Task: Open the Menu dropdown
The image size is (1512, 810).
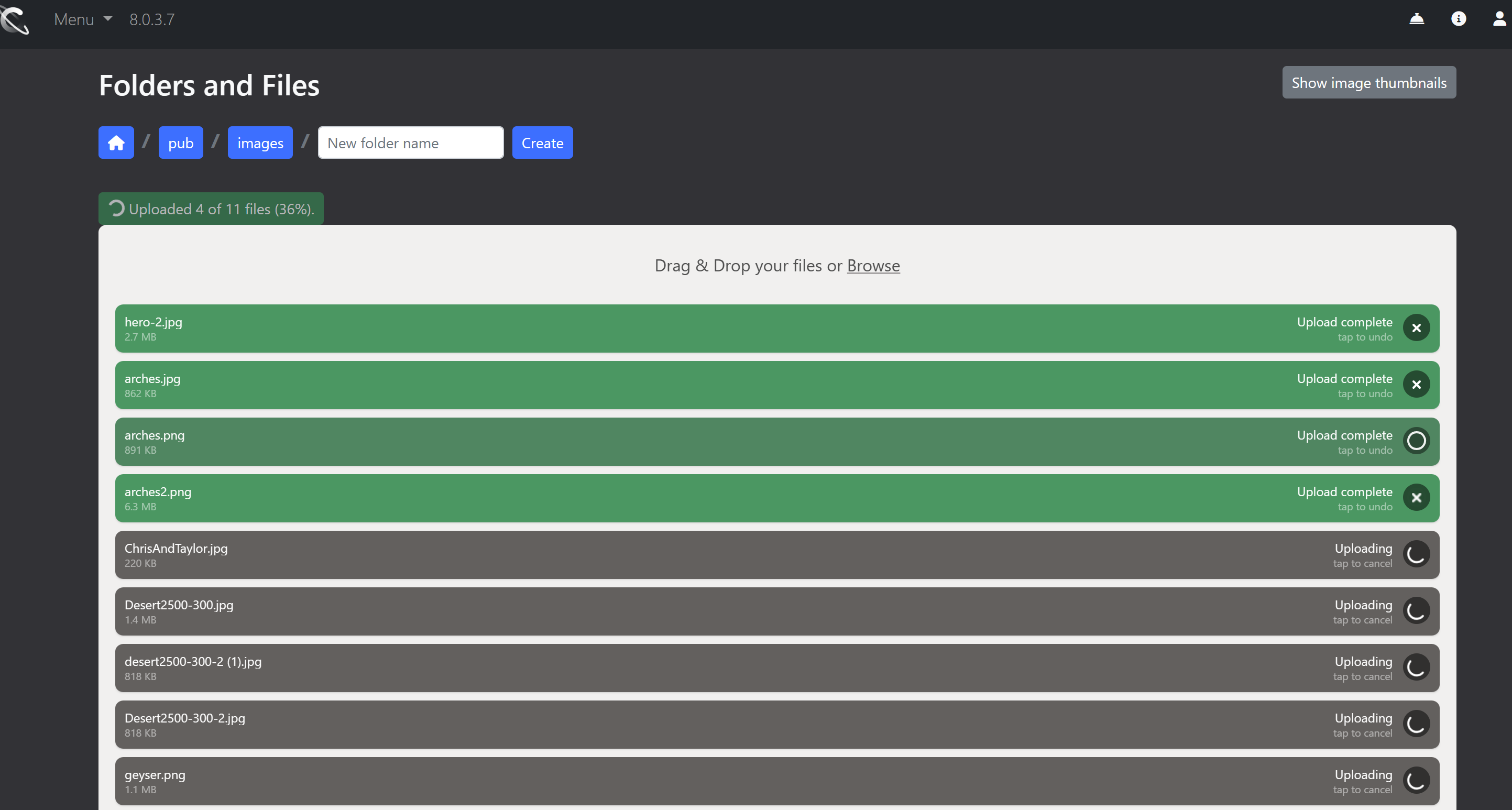Action: pyautogui.click(x=83, y=19)
